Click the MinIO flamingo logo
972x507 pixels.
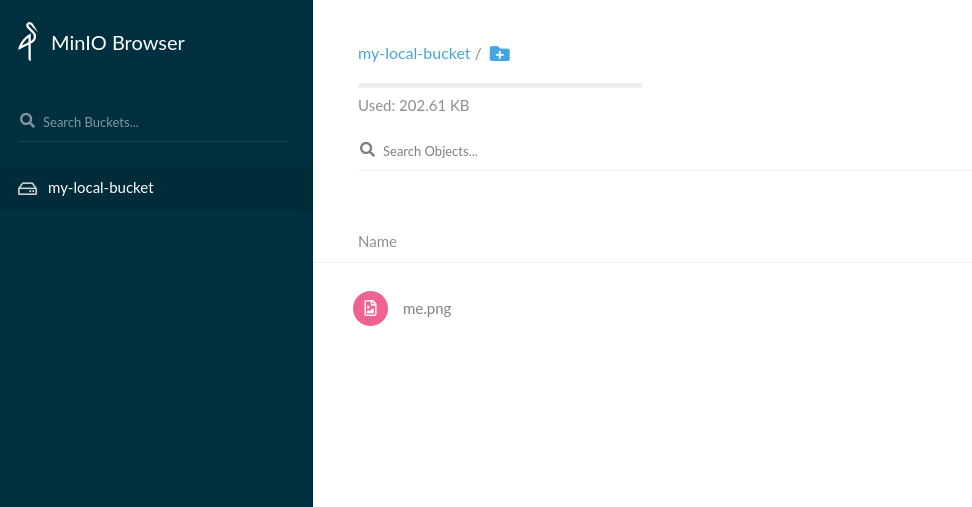28,42
